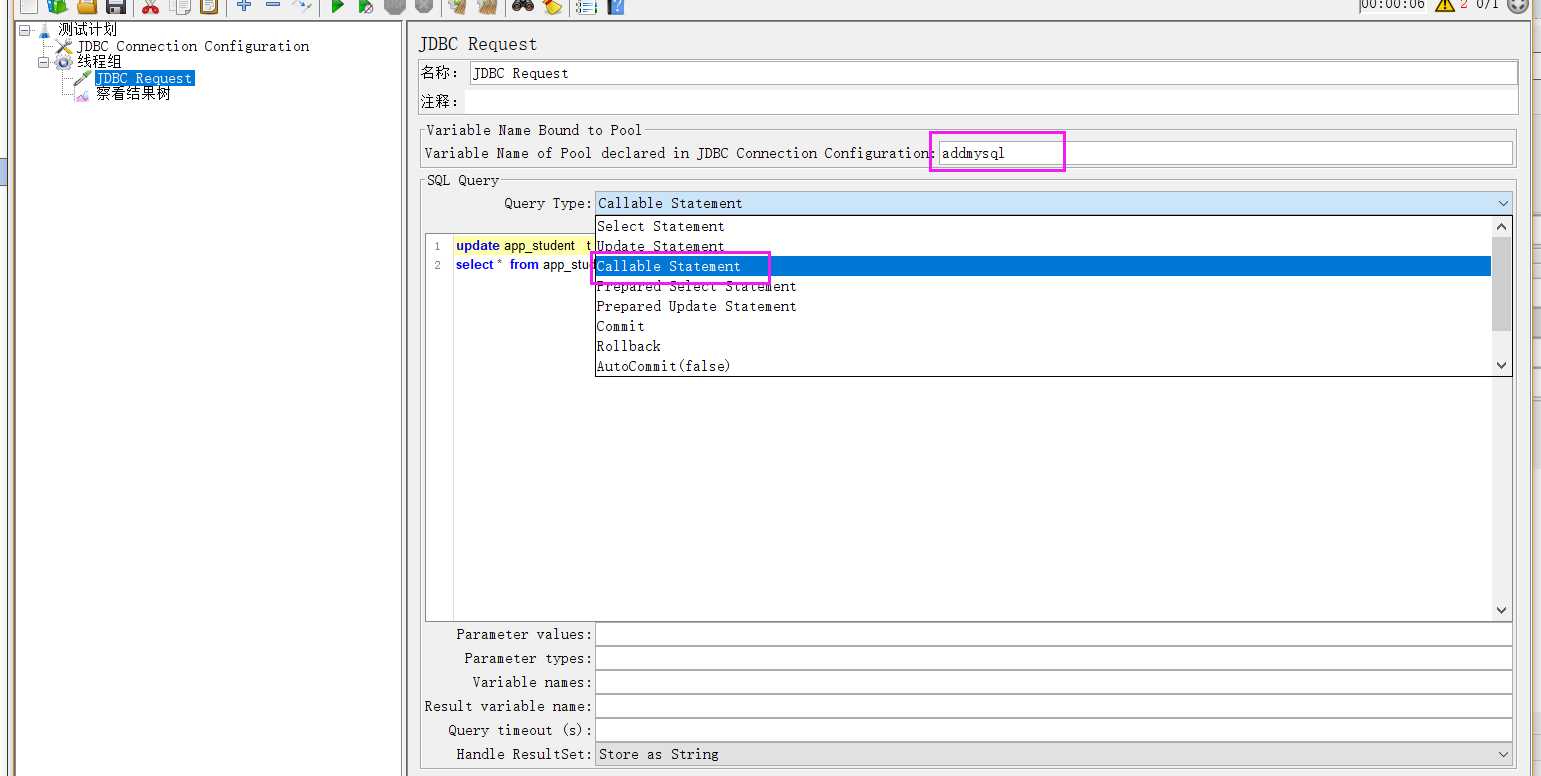Click the Collapse all (minus) toolbar icon
Screen dimensions: 1541x776
[273, 6]
